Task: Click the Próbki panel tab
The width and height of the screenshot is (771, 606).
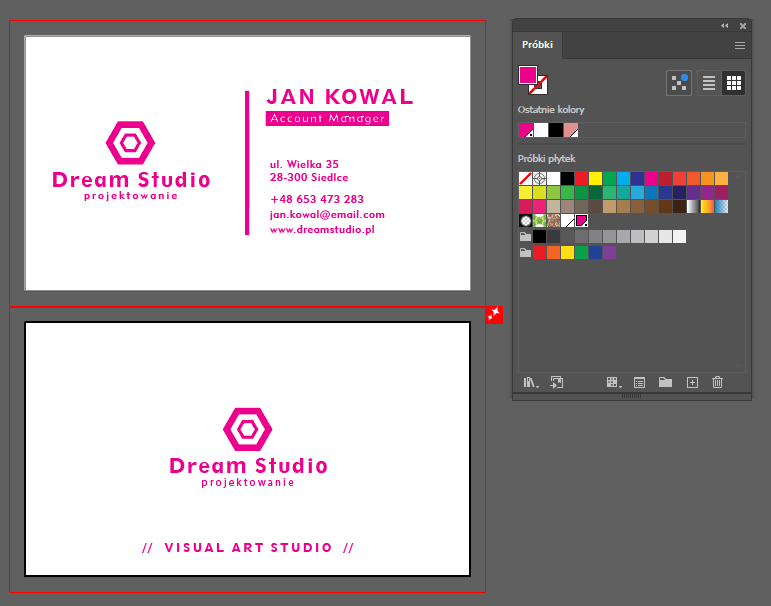Action: click(x=538, y=46)
